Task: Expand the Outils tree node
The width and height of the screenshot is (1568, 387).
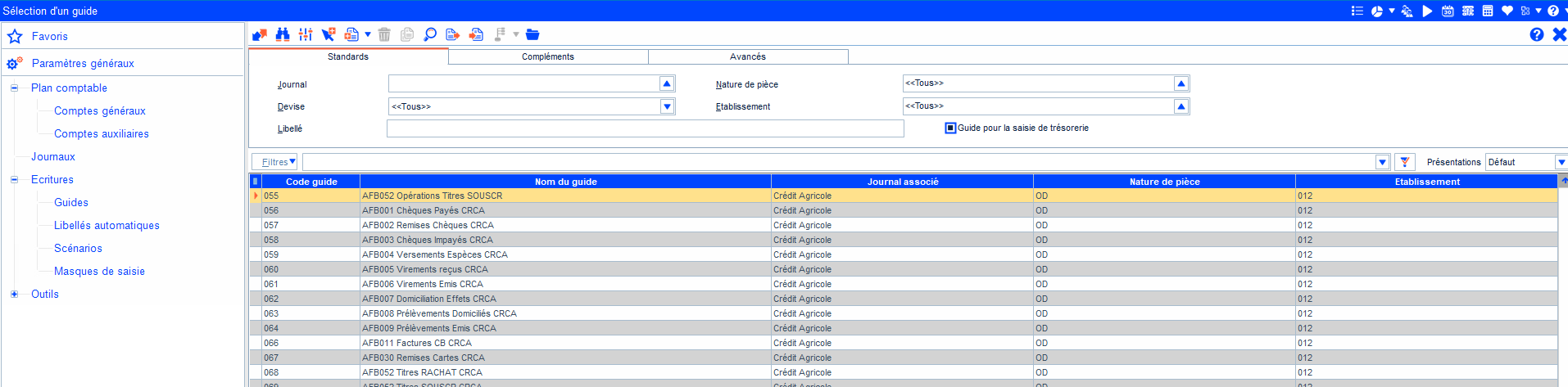Action: pyautogui.click(x=14, y=294)
